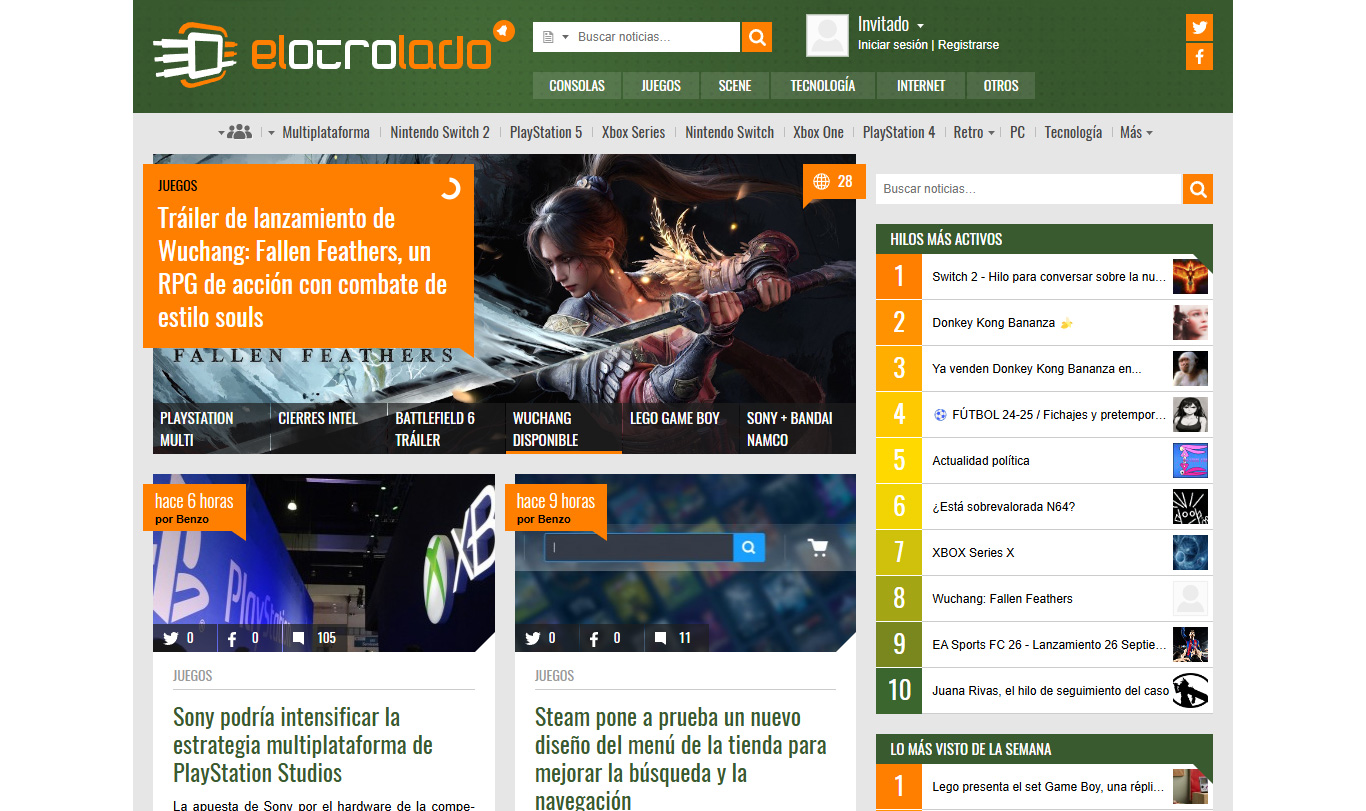The height and width of the screenshot is (811, 1366).
Task: Click the comments icon showing 105
Action: (298, 638)
